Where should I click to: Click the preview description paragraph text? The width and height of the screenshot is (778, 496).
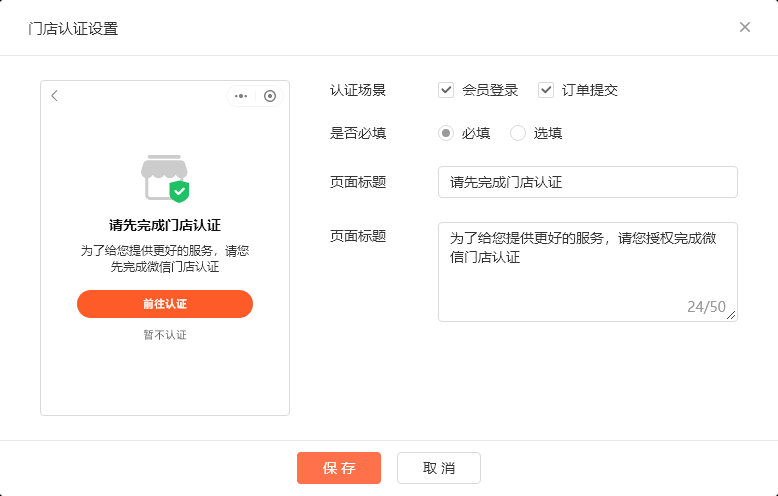point(165,258)
